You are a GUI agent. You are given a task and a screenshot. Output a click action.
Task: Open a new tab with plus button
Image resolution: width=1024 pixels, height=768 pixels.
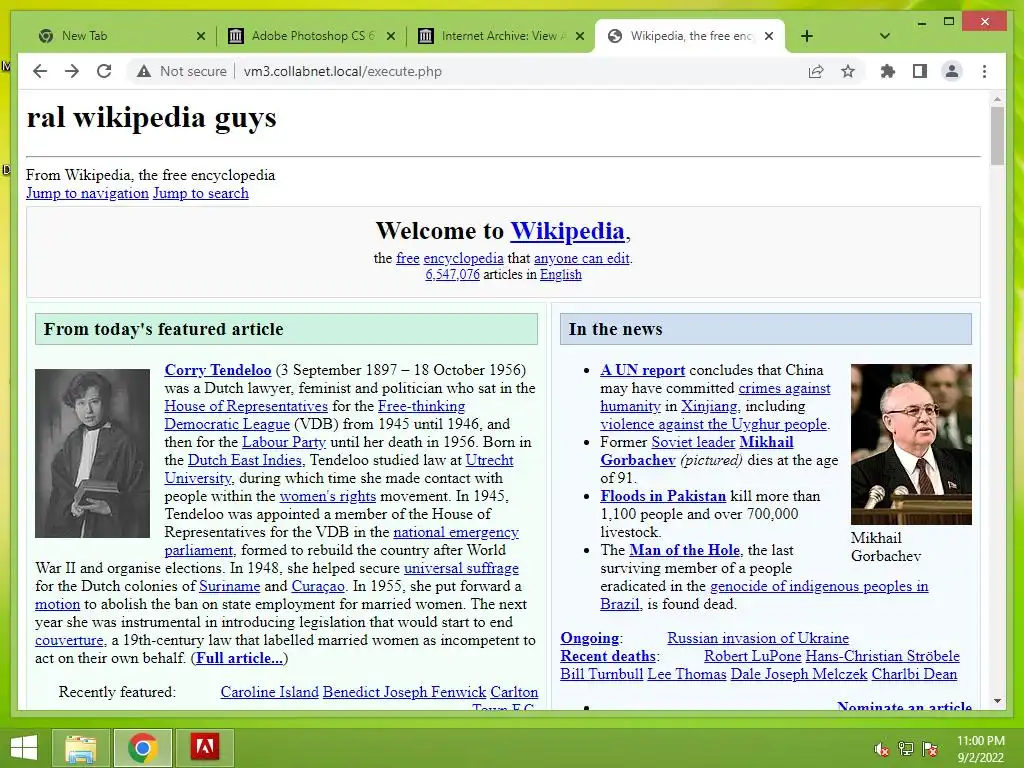point(807,36)
